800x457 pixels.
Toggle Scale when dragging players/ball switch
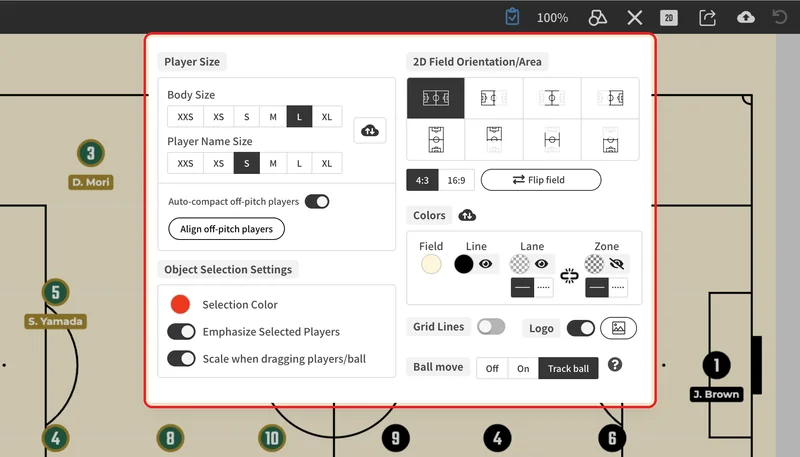[x=181, y=359]
